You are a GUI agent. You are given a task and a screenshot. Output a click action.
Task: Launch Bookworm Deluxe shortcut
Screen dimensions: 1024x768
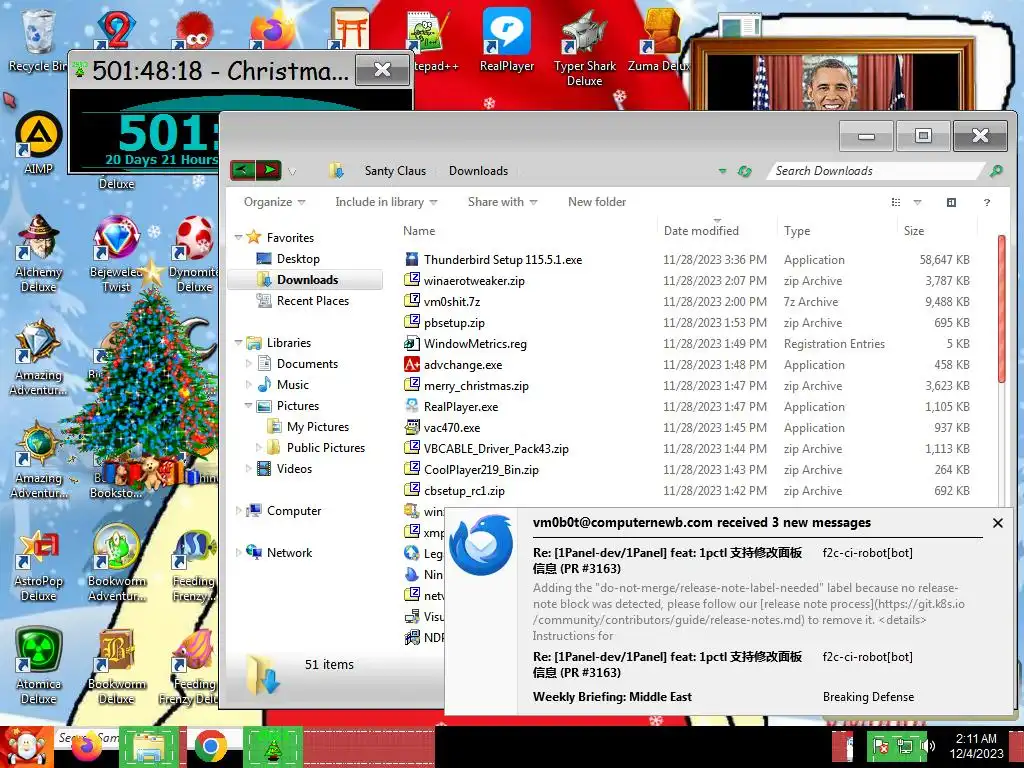click(116, 666)
